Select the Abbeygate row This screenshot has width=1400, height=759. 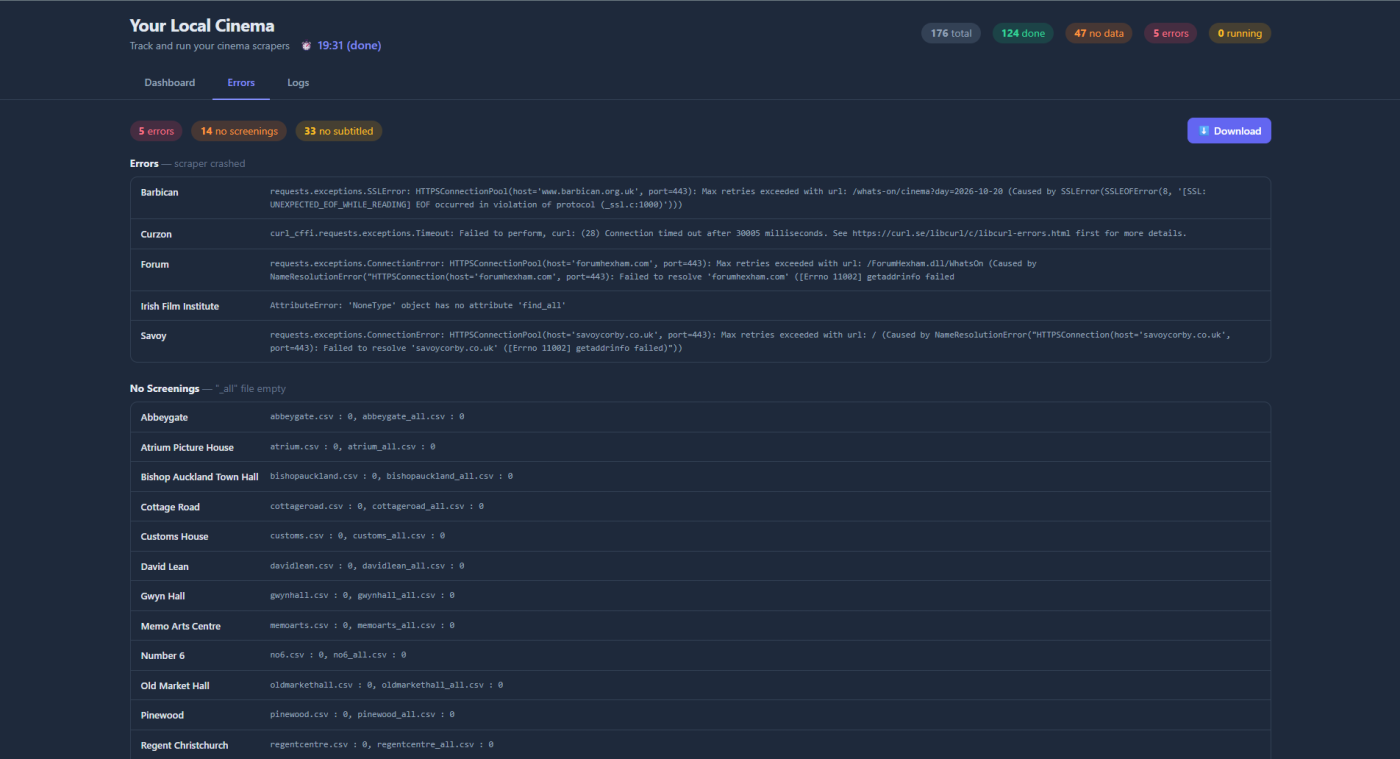click(700, 417)
